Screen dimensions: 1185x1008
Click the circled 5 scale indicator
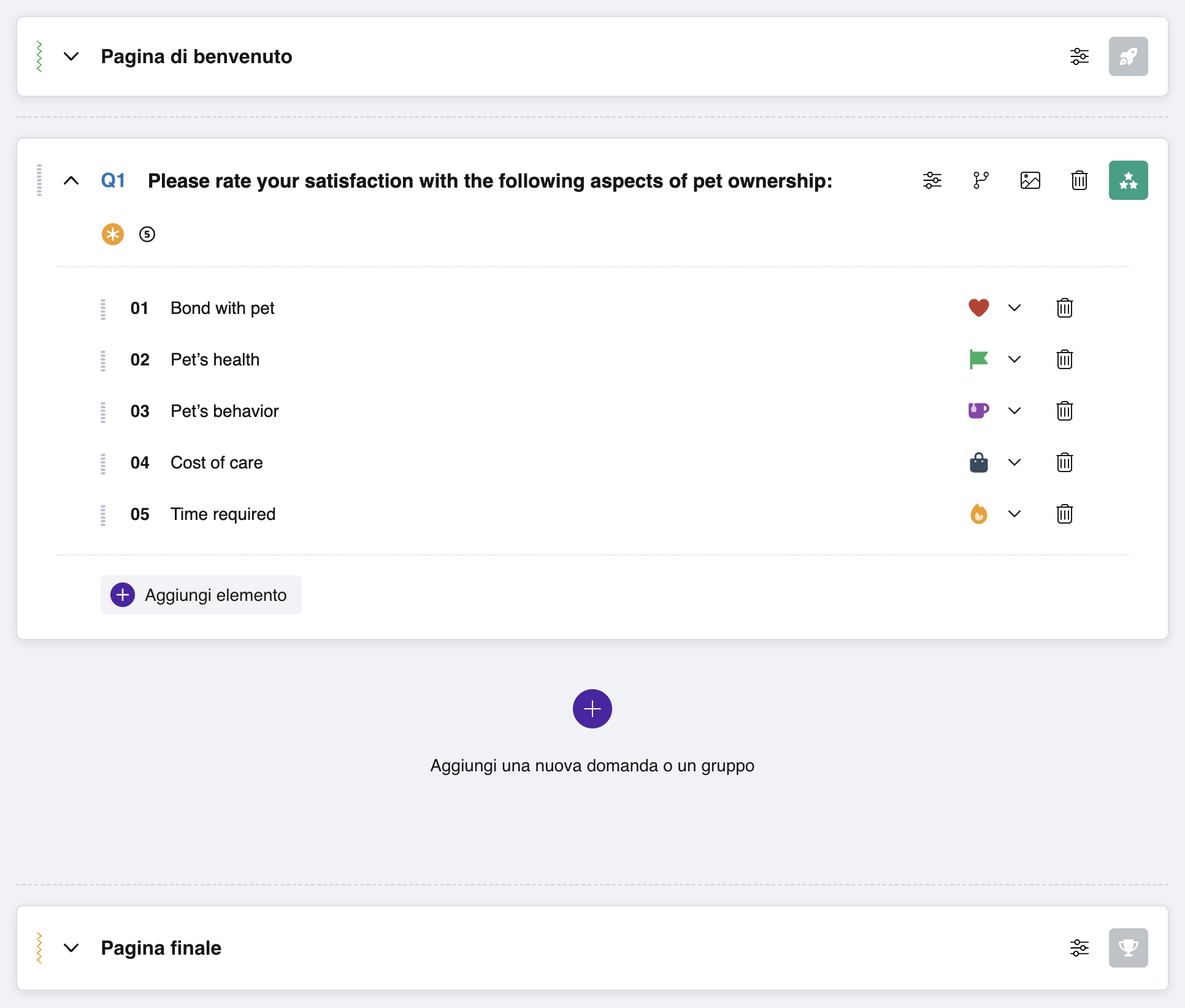[147, 234]
